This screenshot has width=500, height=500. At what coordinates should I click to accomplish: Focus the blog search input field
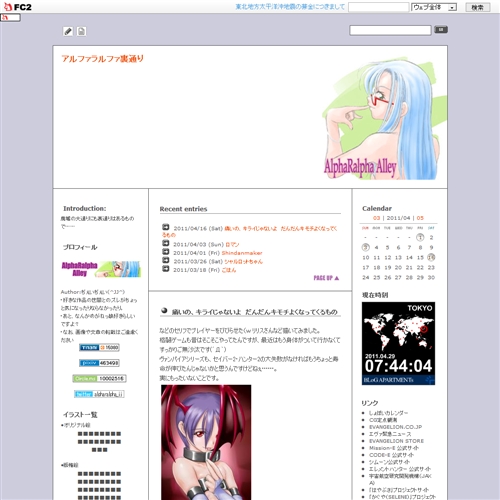(x=390, y=30)
